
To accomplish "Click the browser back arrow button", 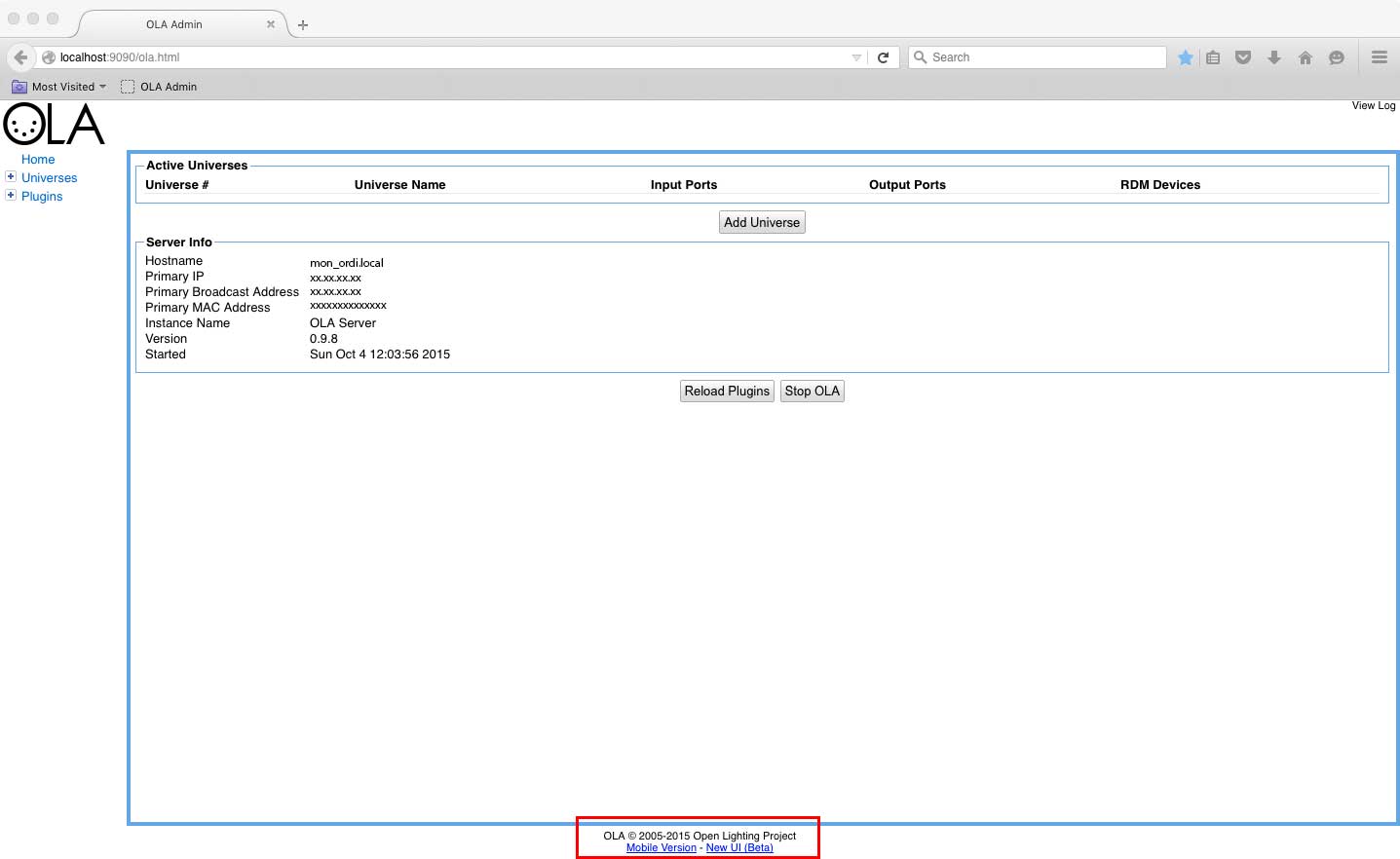I will (20, 57).
